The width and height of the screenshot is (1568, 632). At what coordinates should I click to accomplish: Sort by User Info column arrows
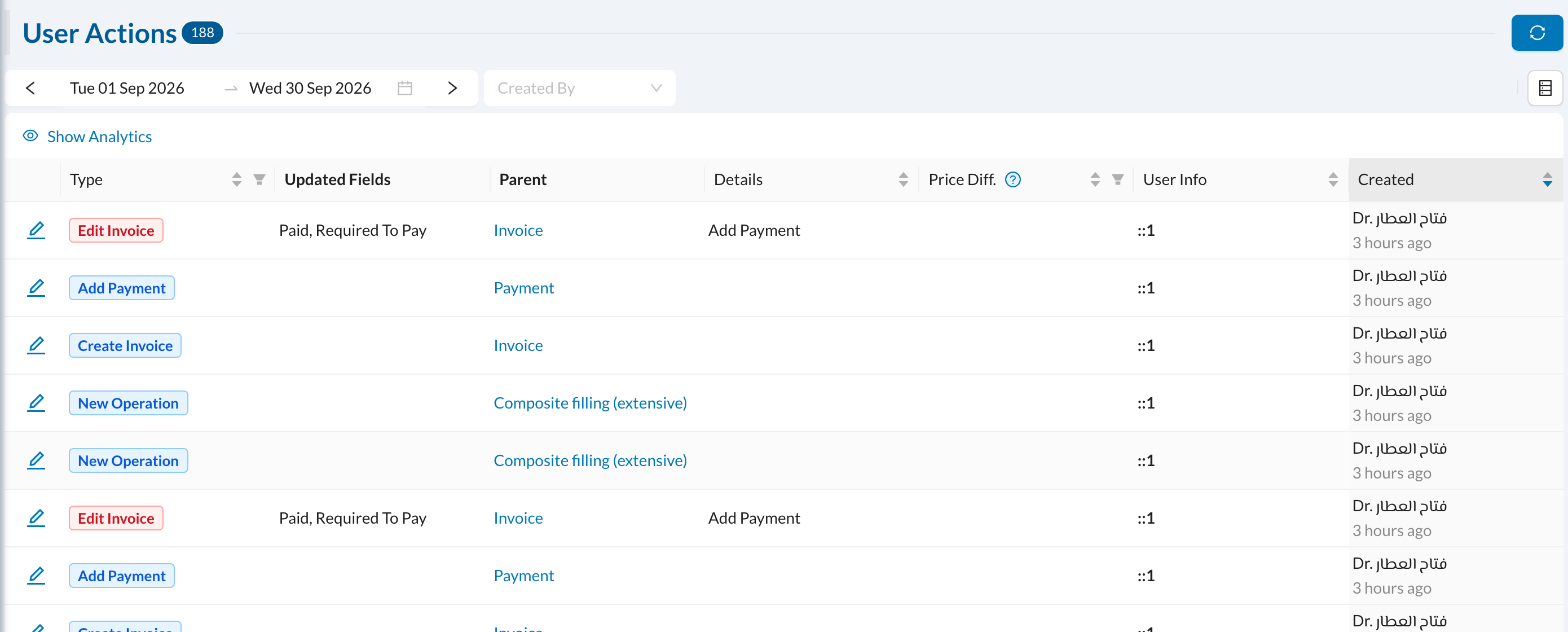(1333, 179)
